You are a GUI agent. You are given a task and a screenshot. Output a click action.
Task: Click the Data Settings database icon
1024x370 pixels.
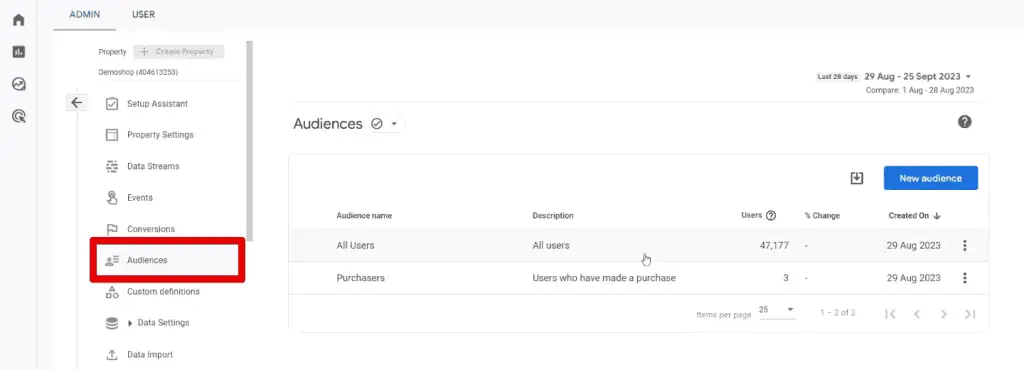(112, 323)
